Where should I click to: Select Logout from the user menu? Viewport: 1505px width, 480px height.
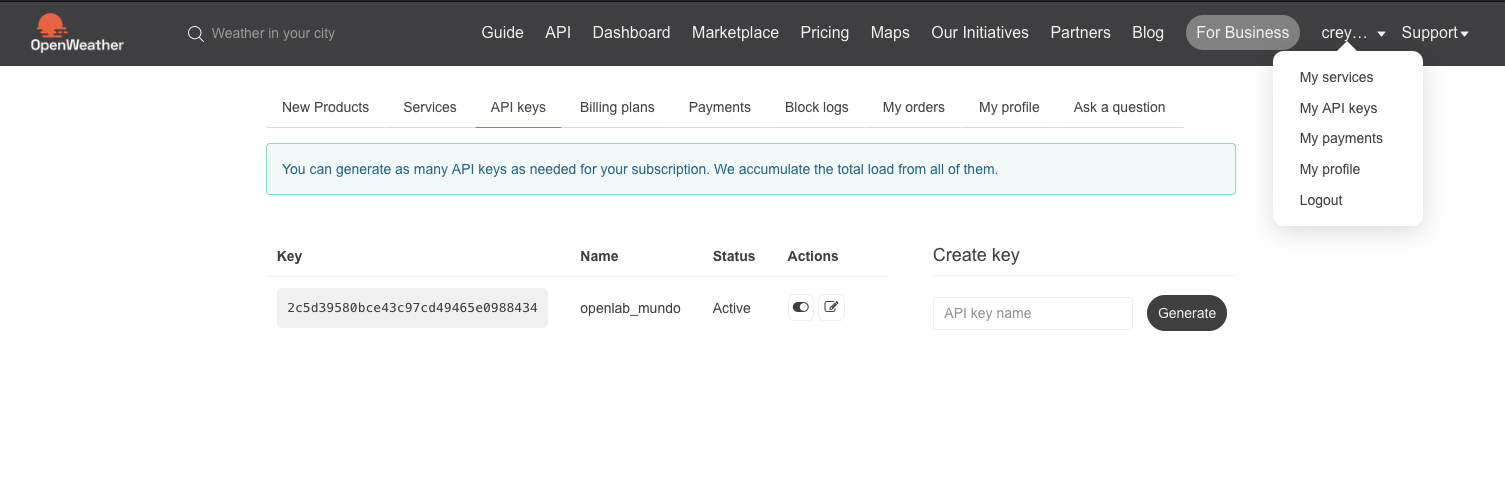point(1320,200)
